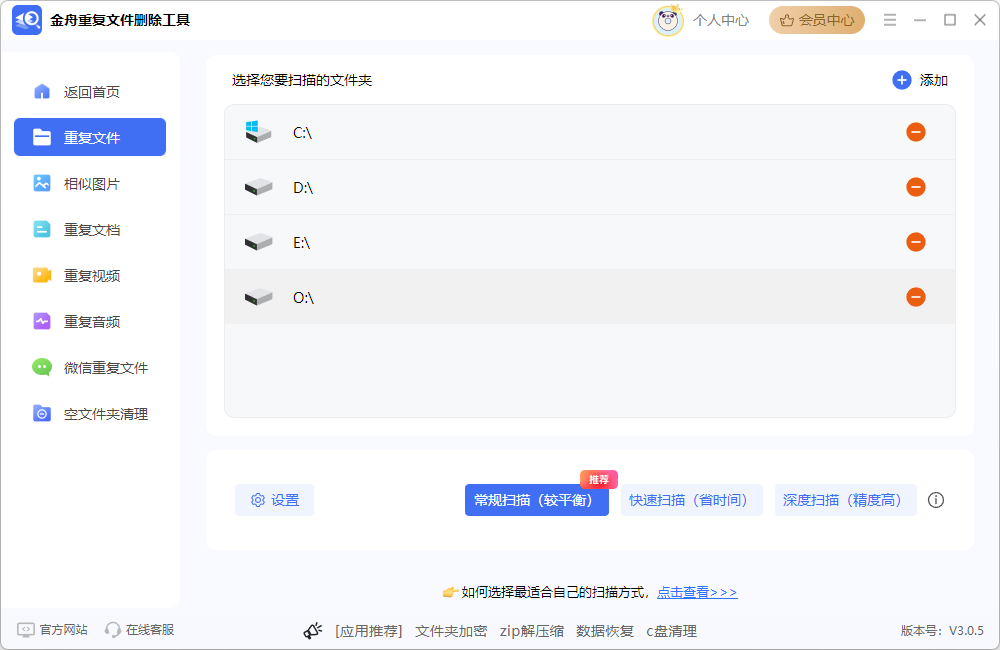Screen dimensions: 1000x650
Task: Select the E:\ row text
Action: [301, 242]
